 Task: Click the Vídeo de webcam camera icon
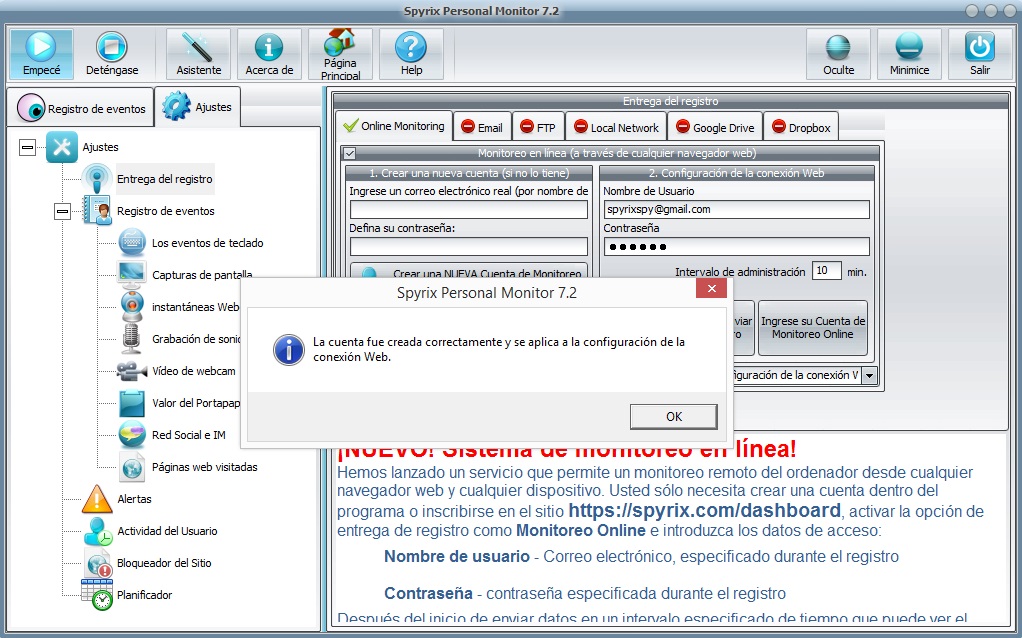132,370
